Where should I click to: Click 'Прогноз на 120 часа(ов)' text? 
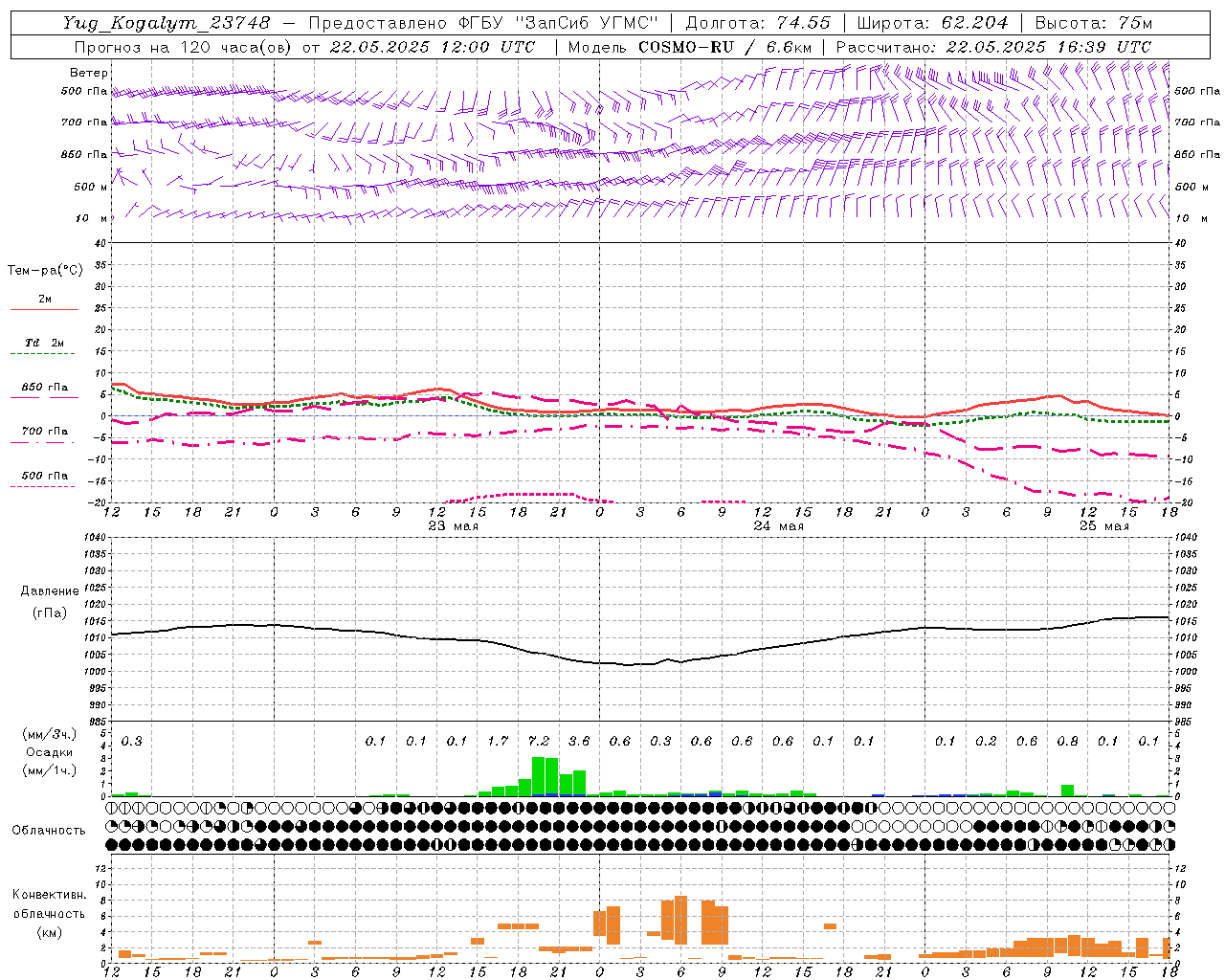click(183, 47)
